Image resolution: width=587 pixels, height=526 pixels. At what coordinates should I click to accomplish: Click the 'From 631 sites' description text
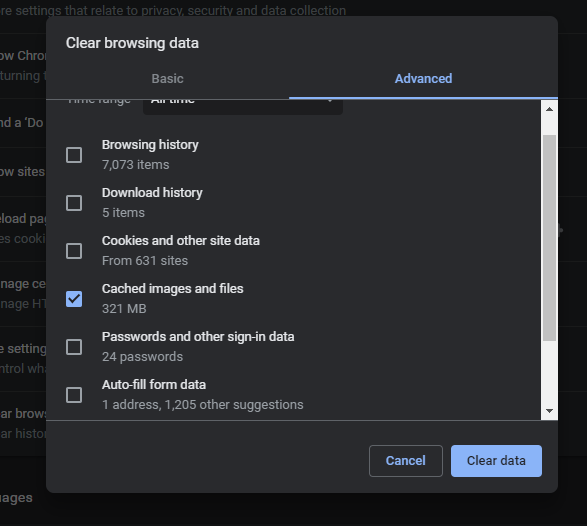(x=145, y=261)
